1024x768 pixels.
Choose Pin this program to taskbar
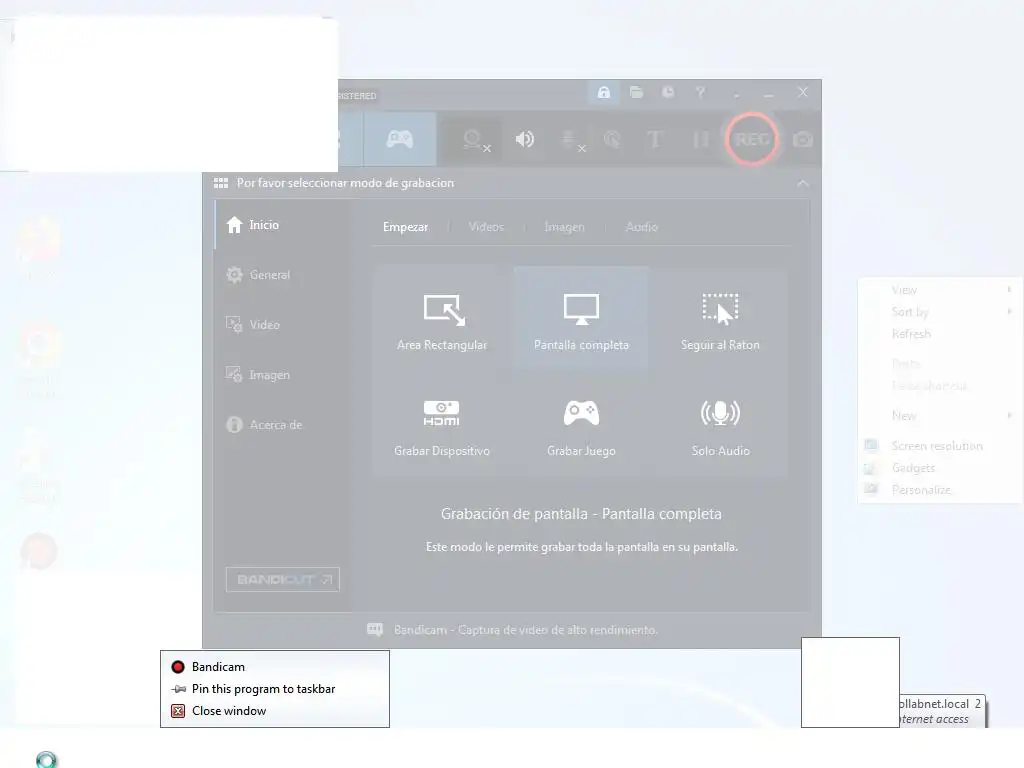point(275,689)
